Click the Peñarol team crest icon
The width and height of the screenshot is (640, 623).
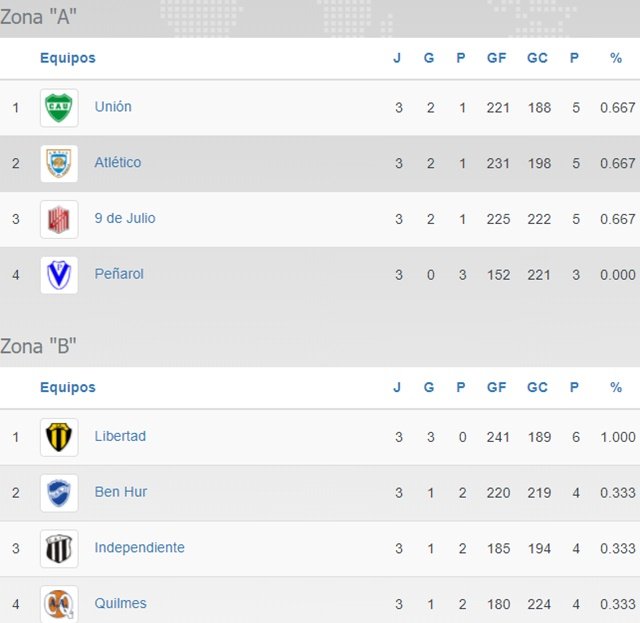[59, 275]
